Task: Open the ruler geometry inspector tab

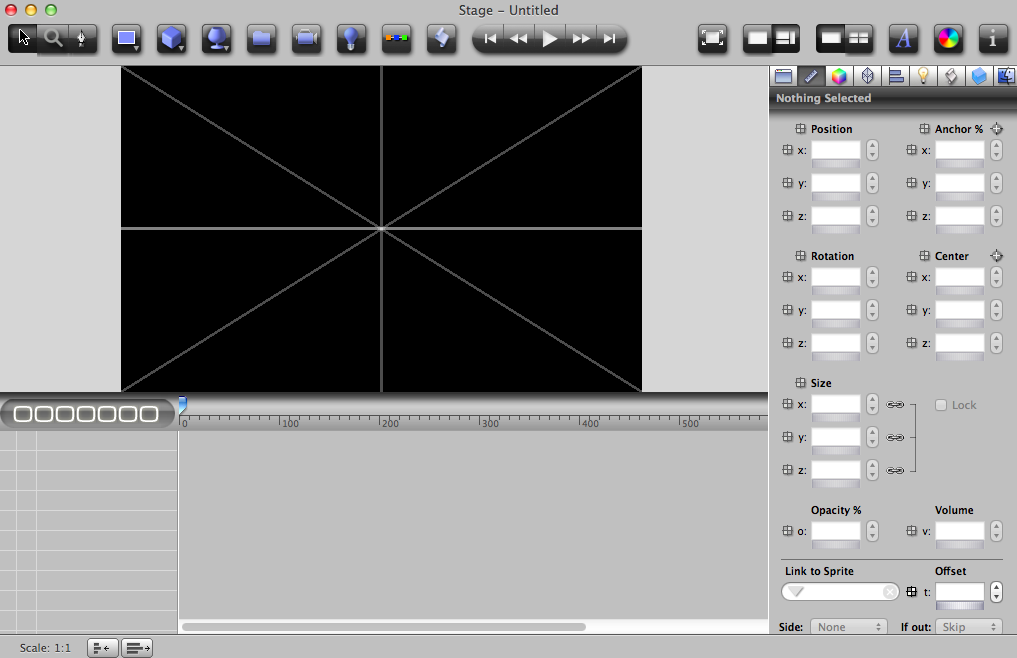Action: coord(811,77)
